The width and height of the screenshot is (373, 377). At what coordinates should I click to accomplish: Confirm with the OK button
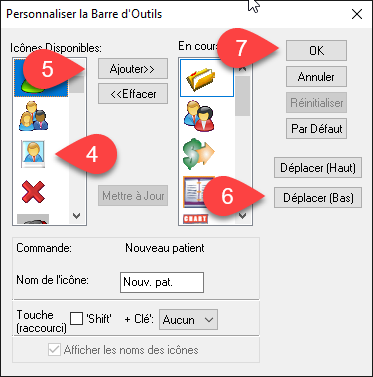pyautogui.click(x=316, y=51)
